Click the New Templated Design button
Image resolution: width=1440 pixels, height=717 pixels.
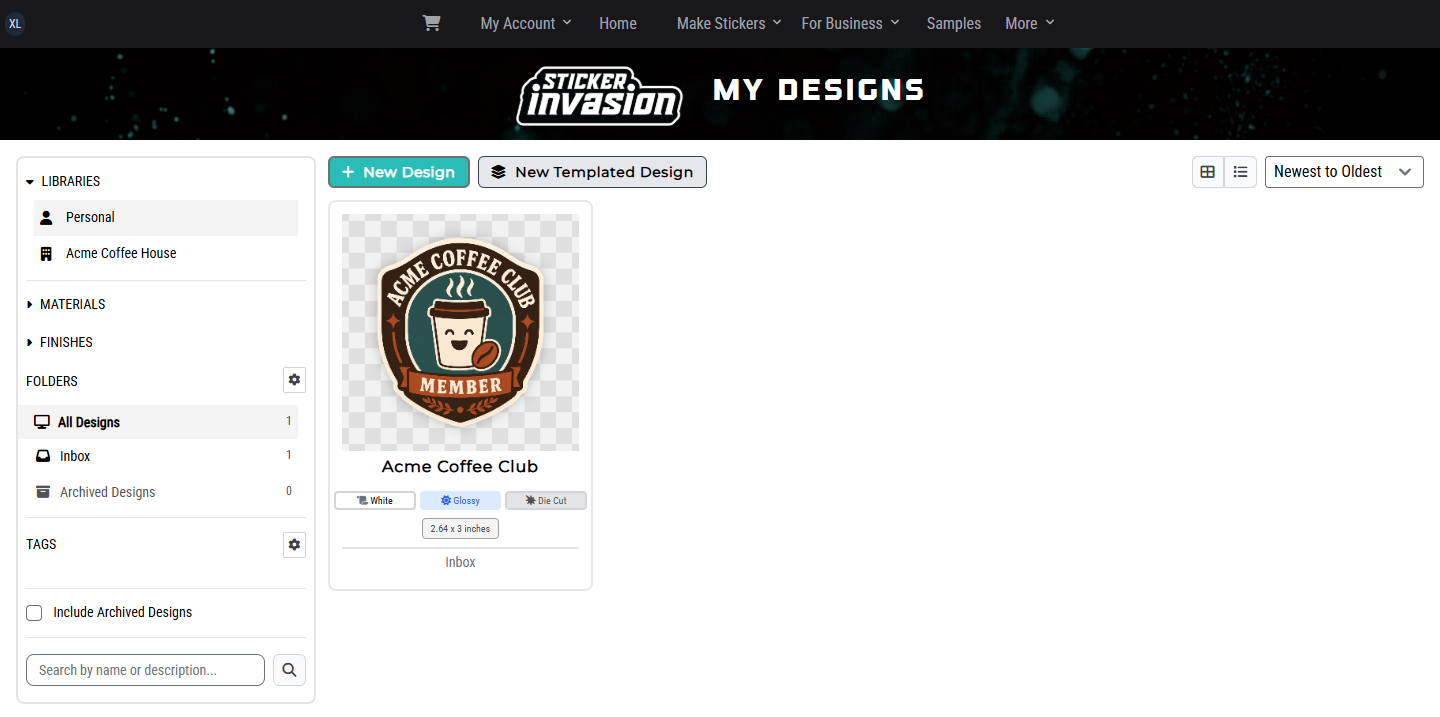point(592,172)
